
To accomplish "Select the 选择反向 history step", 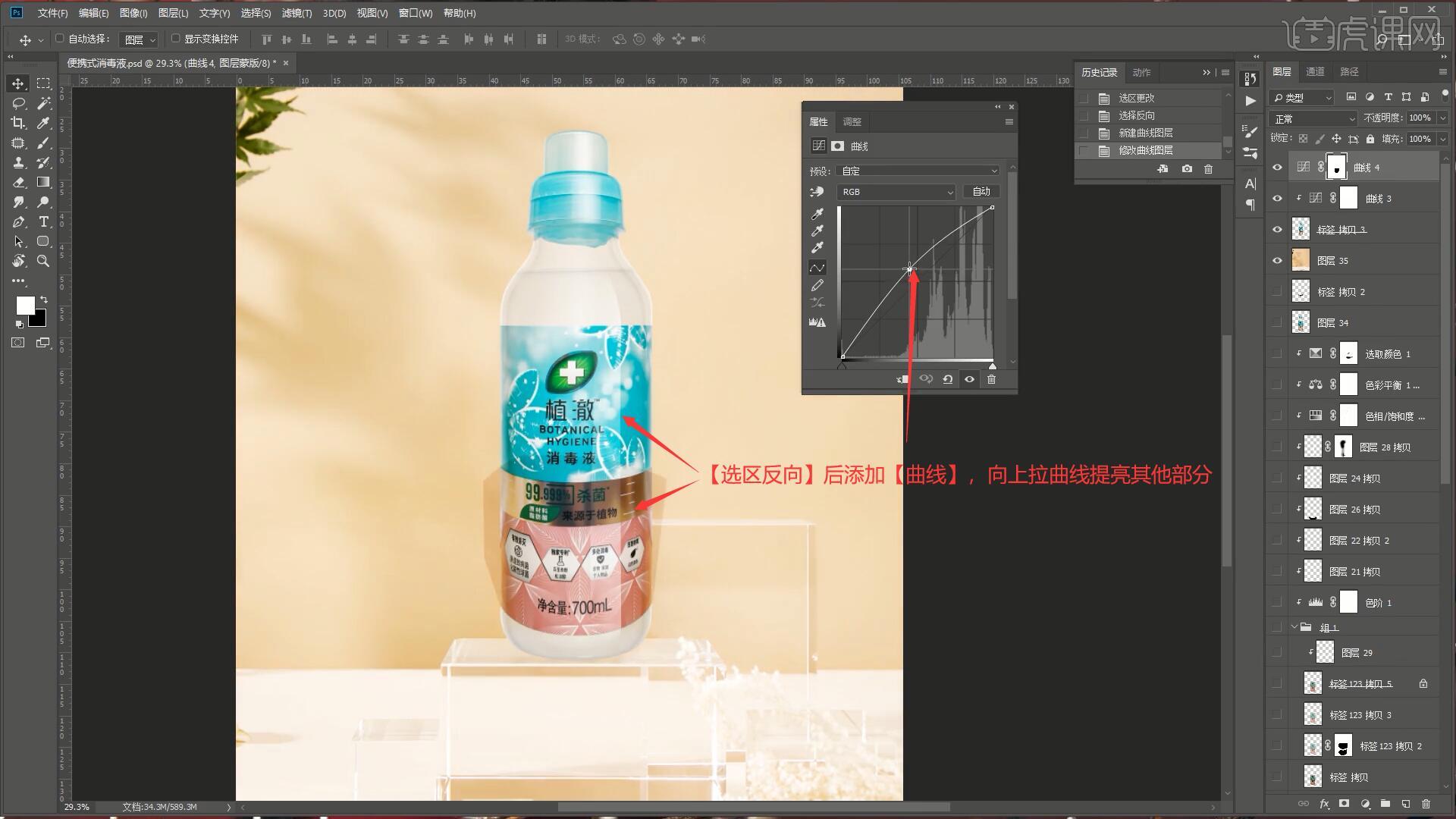I will click(1136, 115).
